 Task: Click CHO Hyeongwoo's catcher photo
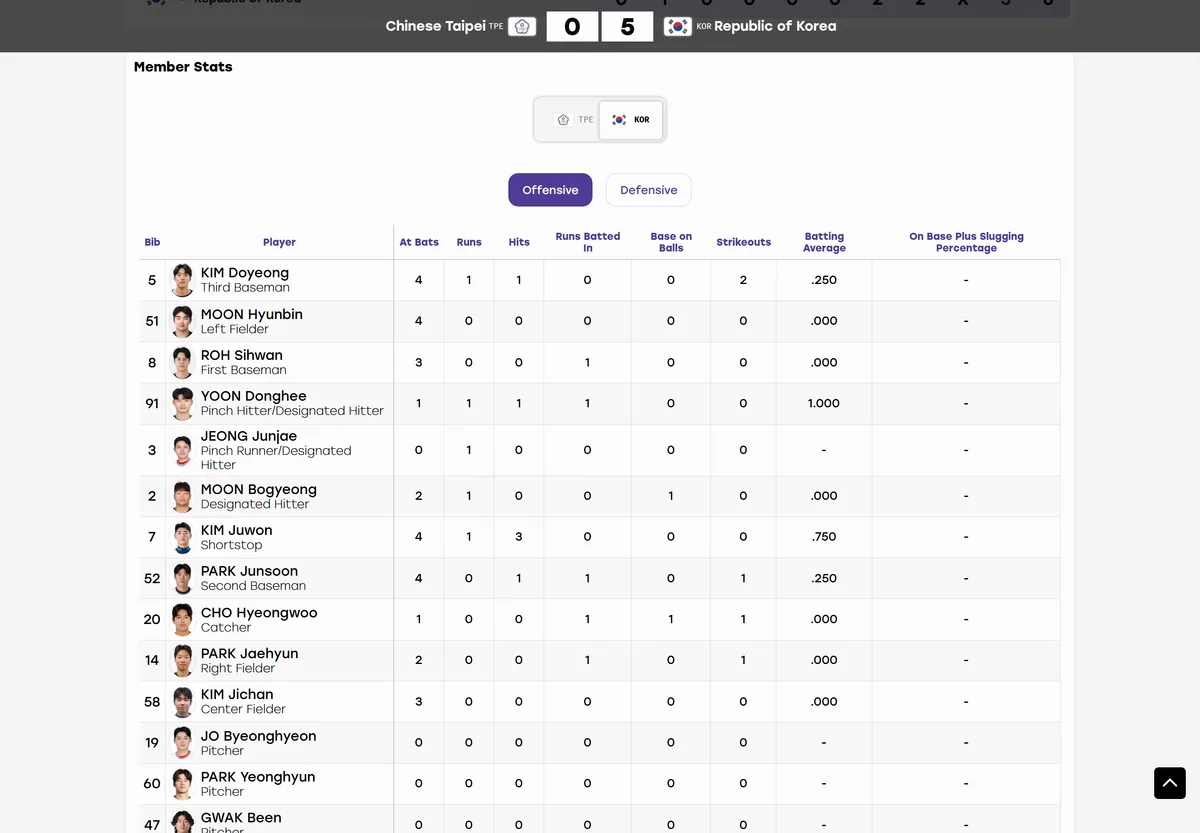click(182, 619)
